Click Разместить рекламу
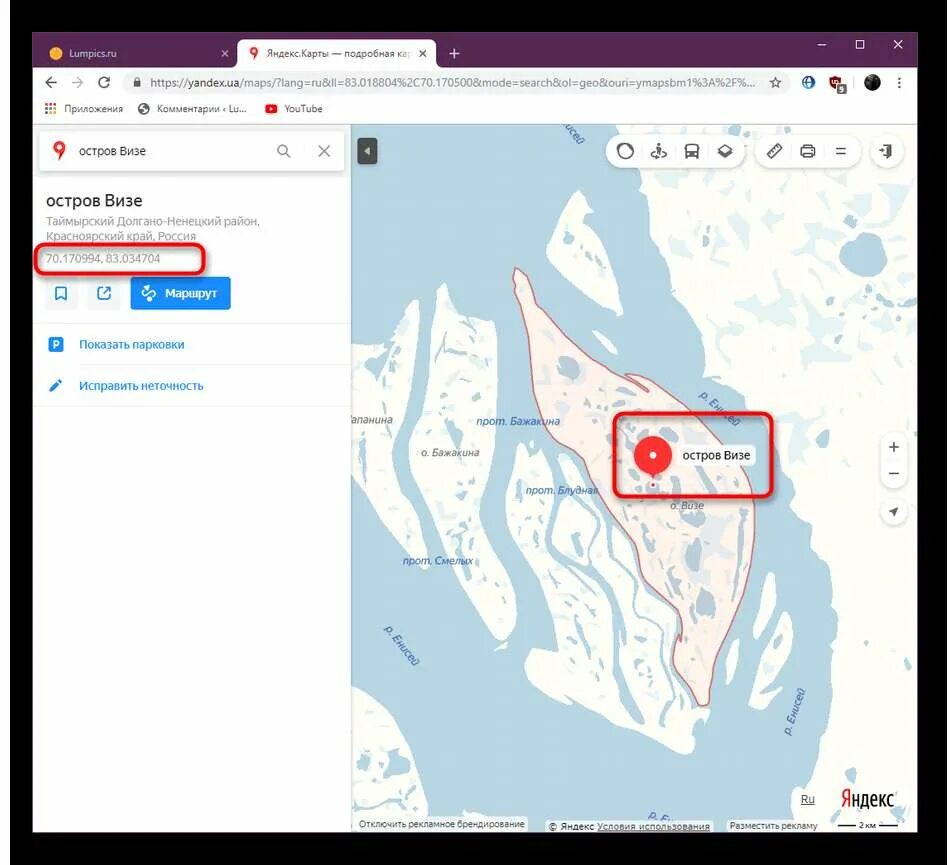 (773, 826)
